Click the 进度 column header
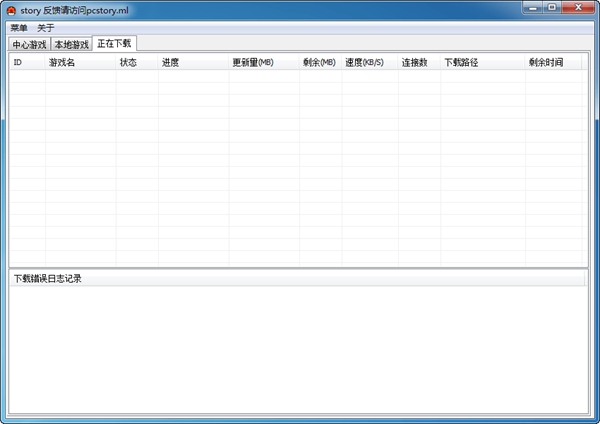The width and height of the screenshot is (600, 424). pos(193,62)
